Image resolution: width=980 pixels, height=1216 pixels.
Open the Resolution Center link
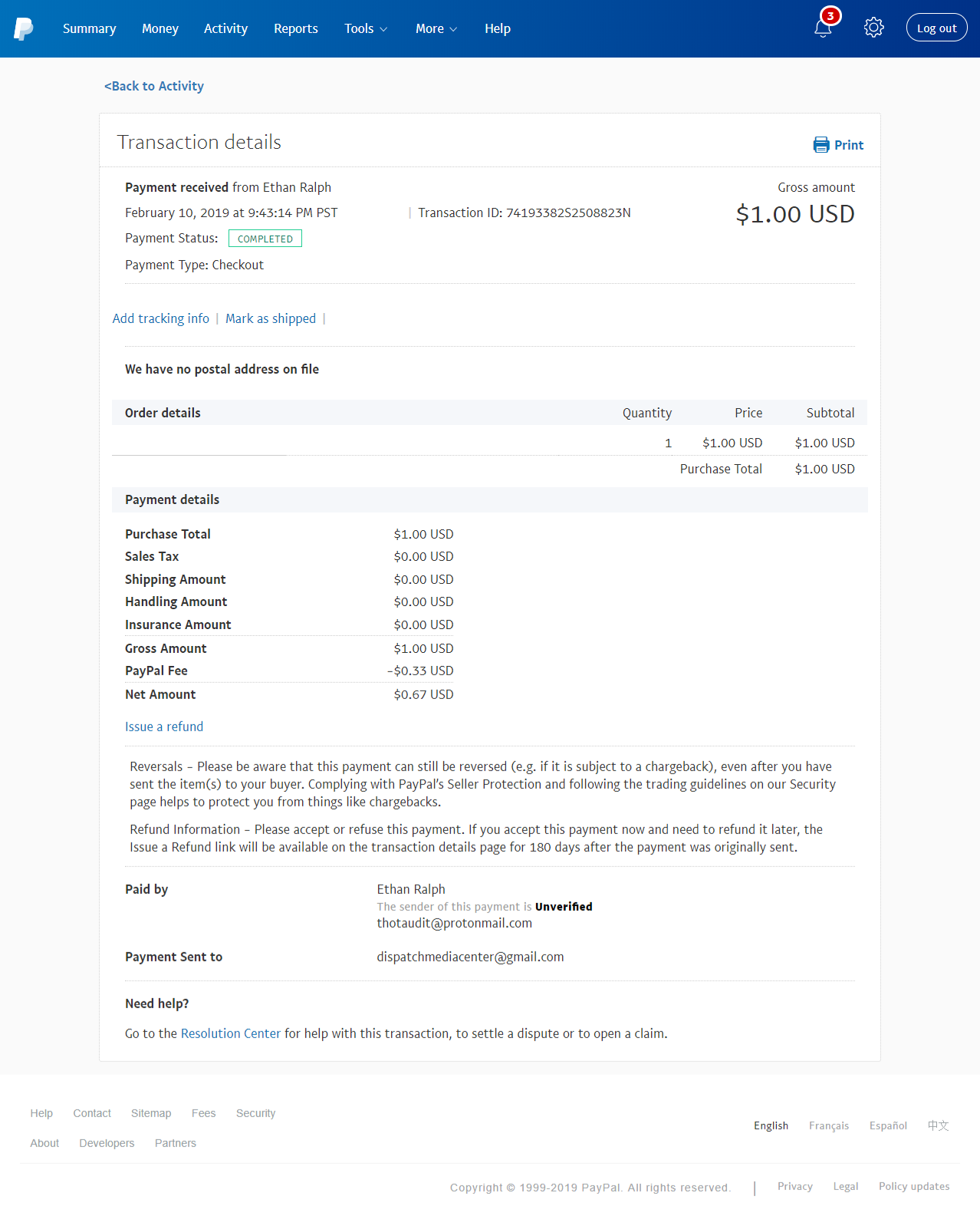click(231, 1033)
